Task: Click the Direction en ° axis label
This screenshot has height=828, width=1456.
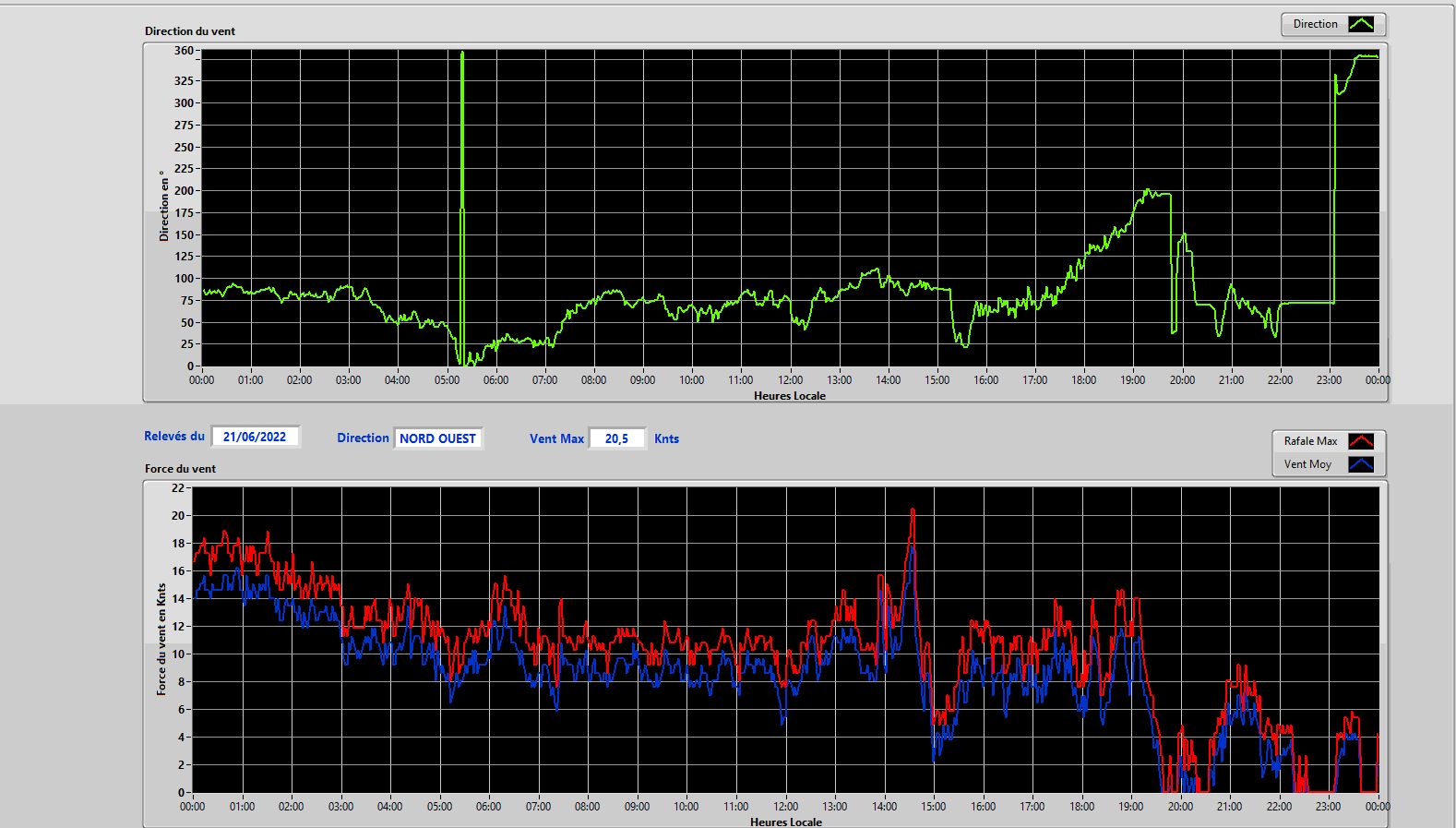Action: [x=164, y=206]
